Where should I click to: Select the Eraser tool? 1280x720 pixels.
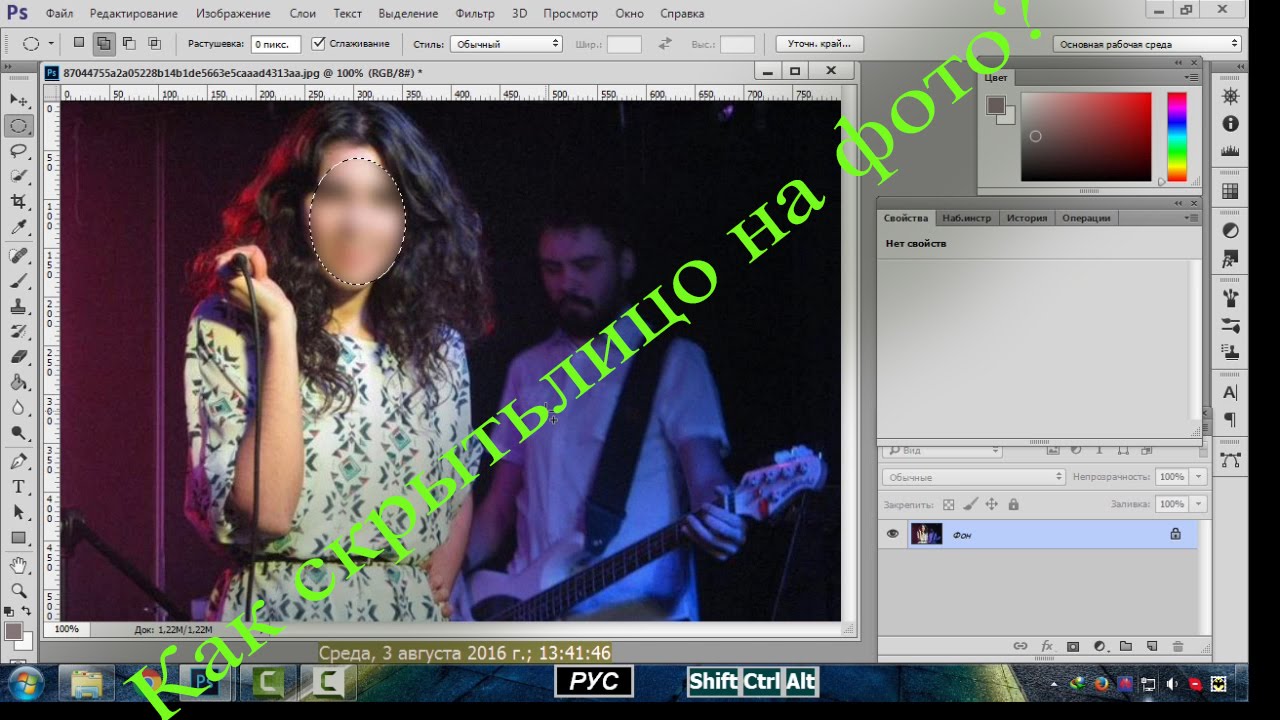(x=18, y=357)
